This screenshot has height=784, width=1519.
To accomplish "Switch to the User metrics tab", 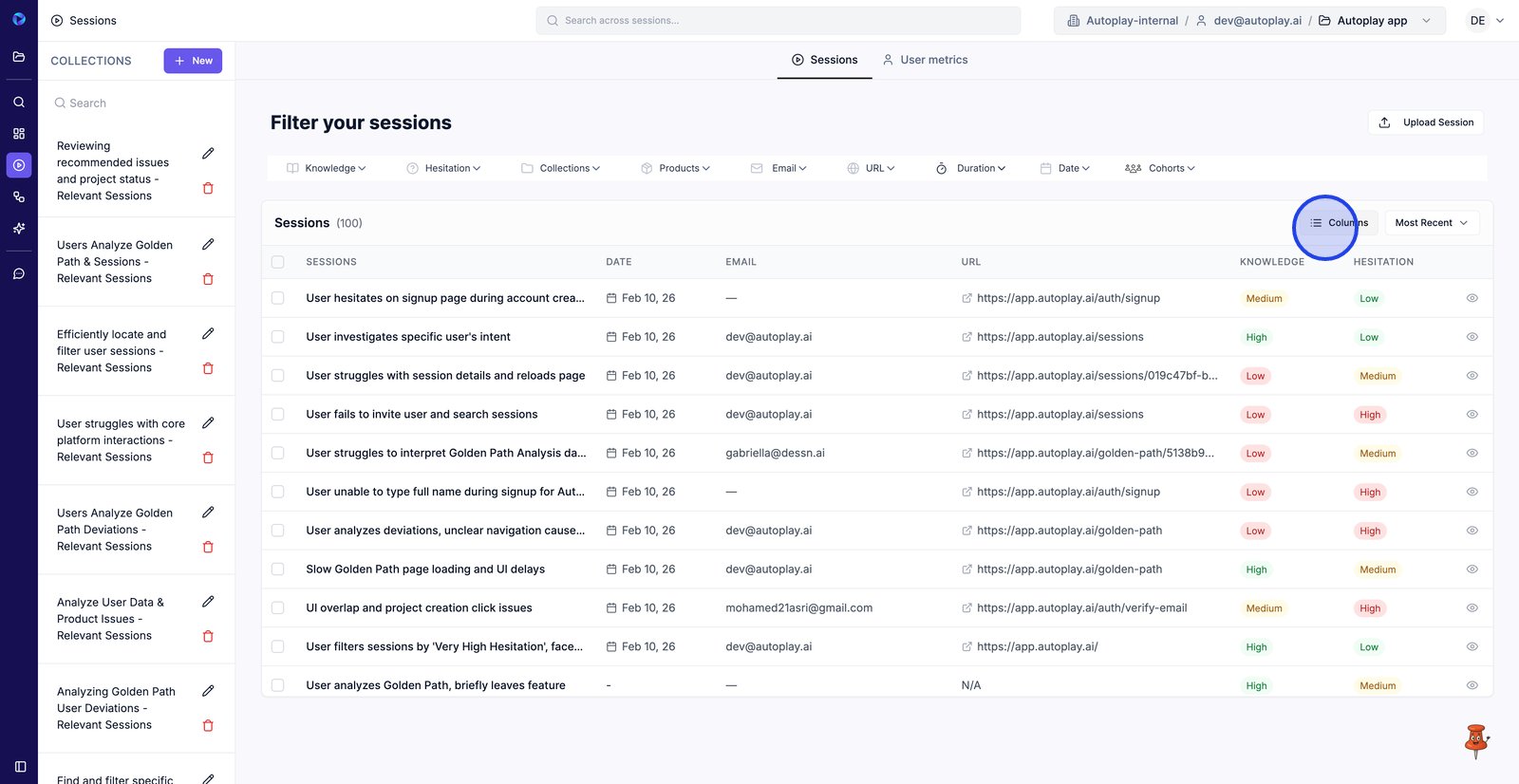I will (925, 60).
